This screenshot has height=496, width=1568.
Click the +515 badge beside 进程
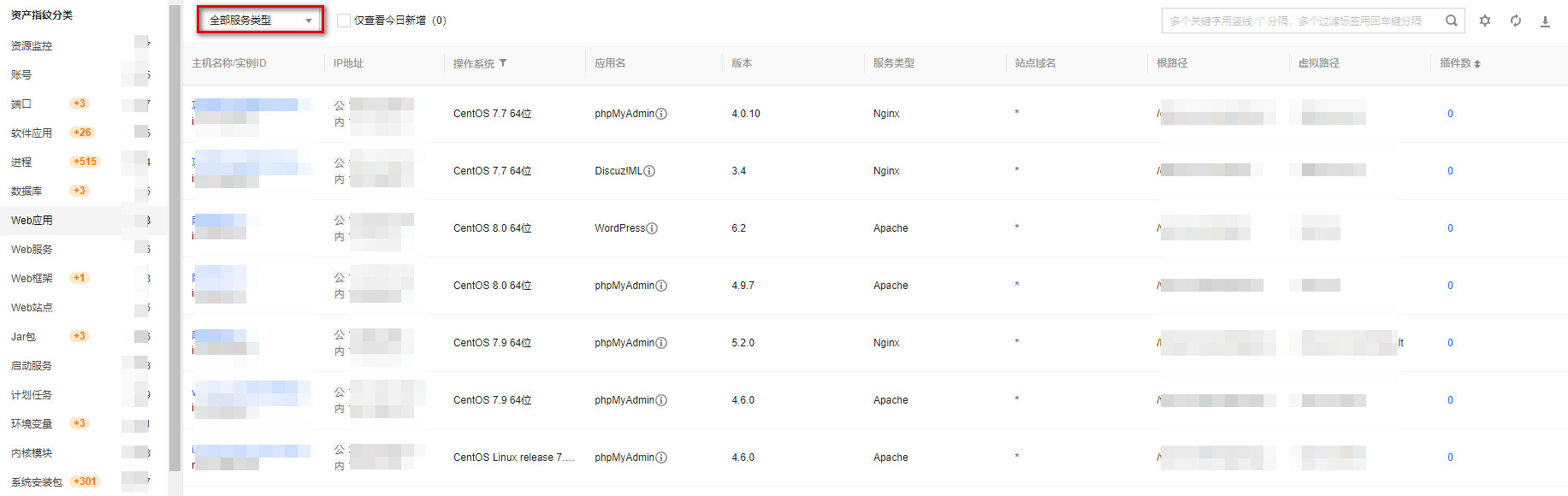point(85,162)
